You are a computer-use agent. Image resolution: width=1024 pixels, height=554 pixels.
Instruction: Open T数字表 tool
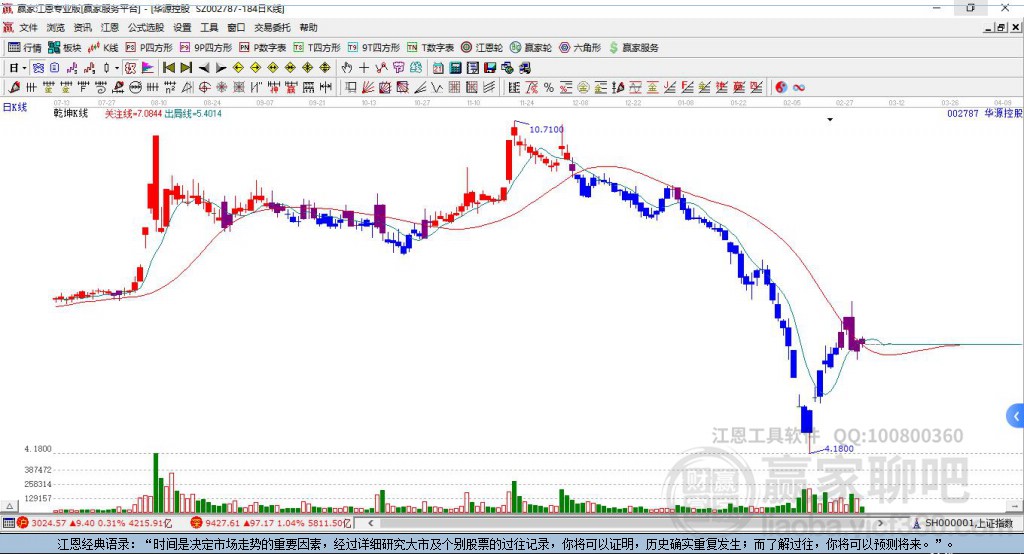point(430,48)
